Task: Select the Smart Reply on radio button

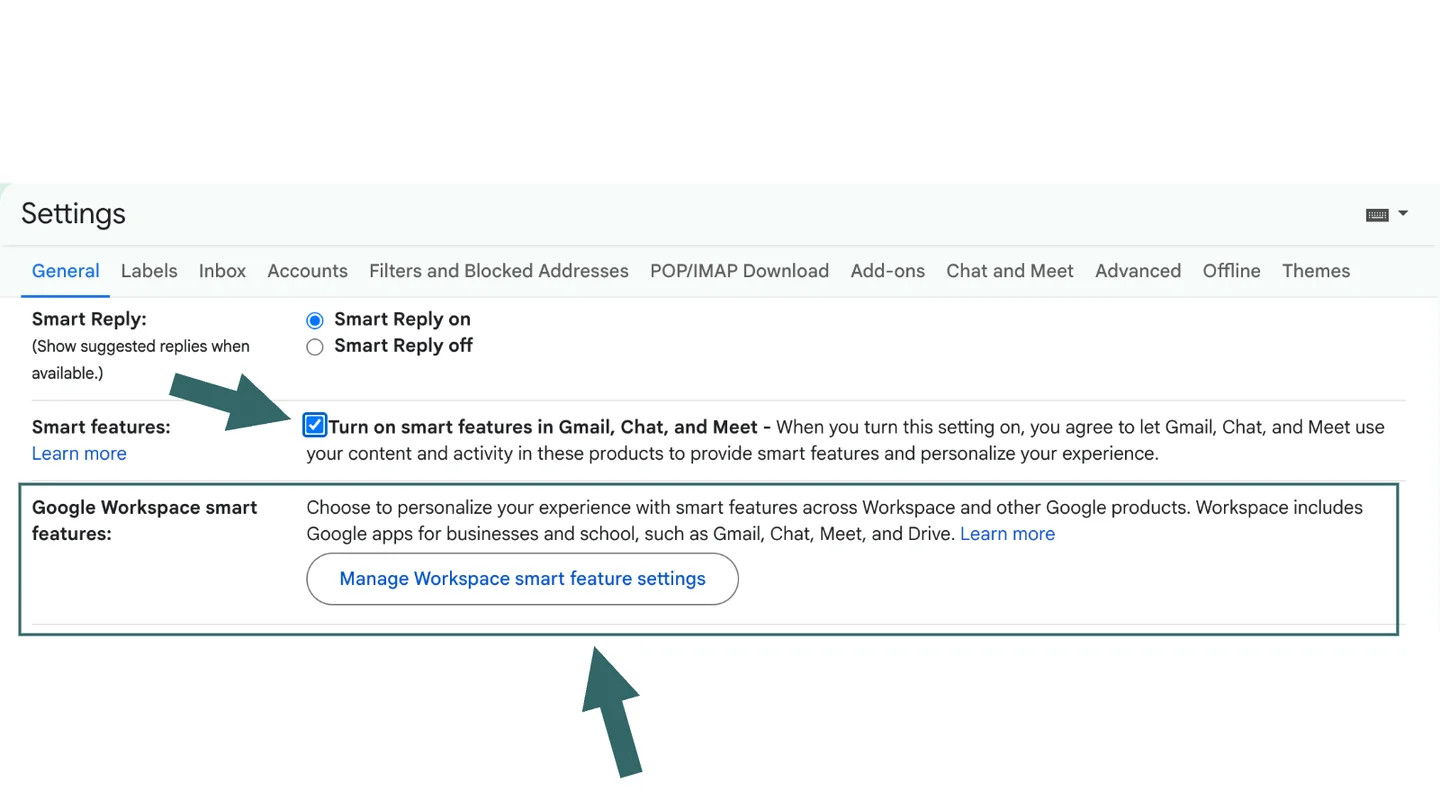Action: click(315, 320)
